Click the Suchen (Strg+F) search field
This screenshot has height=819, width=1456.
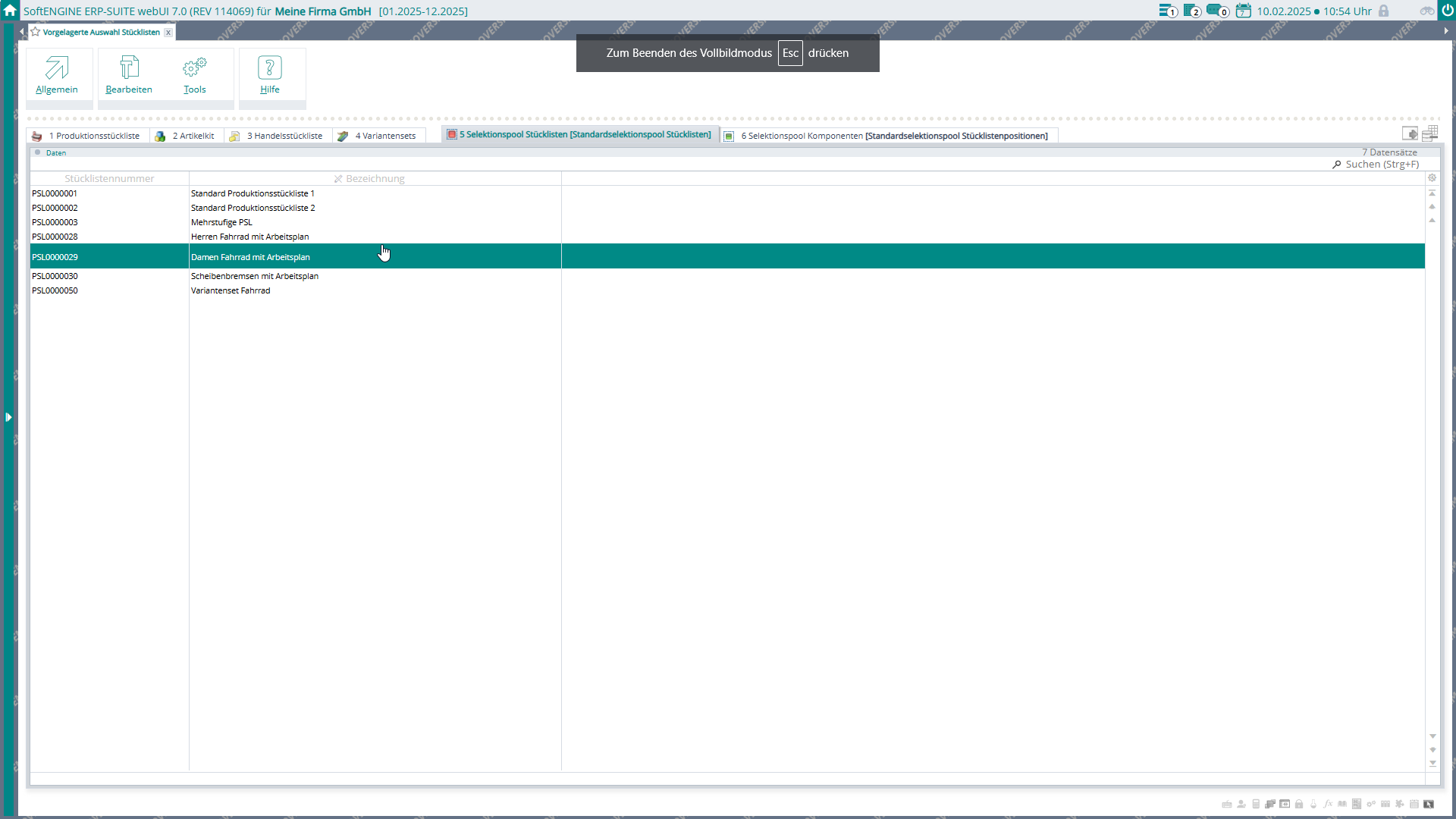coord(1382,164)
